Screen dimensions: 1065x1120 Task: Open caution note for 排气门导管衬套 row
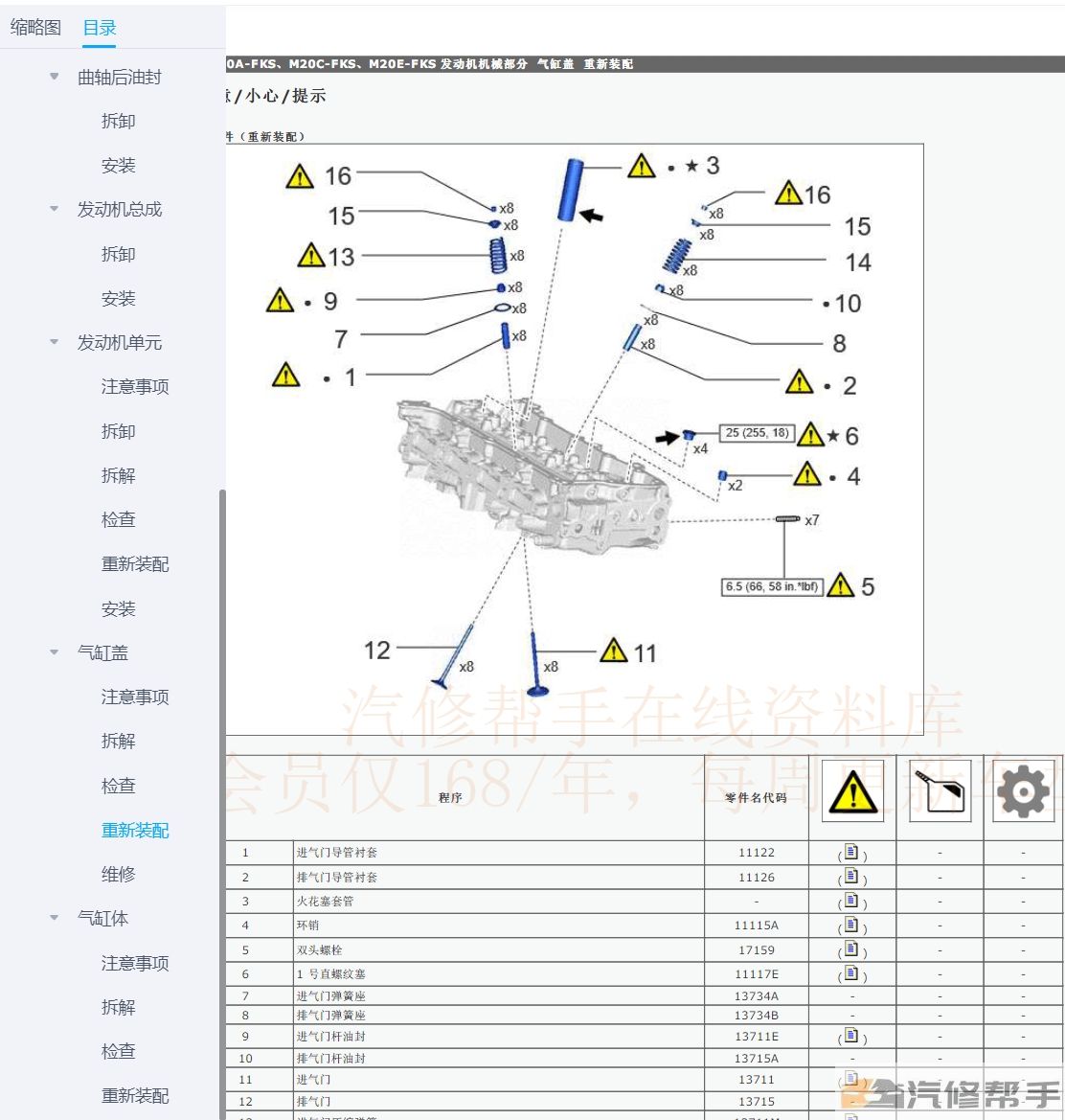point(850,876)
